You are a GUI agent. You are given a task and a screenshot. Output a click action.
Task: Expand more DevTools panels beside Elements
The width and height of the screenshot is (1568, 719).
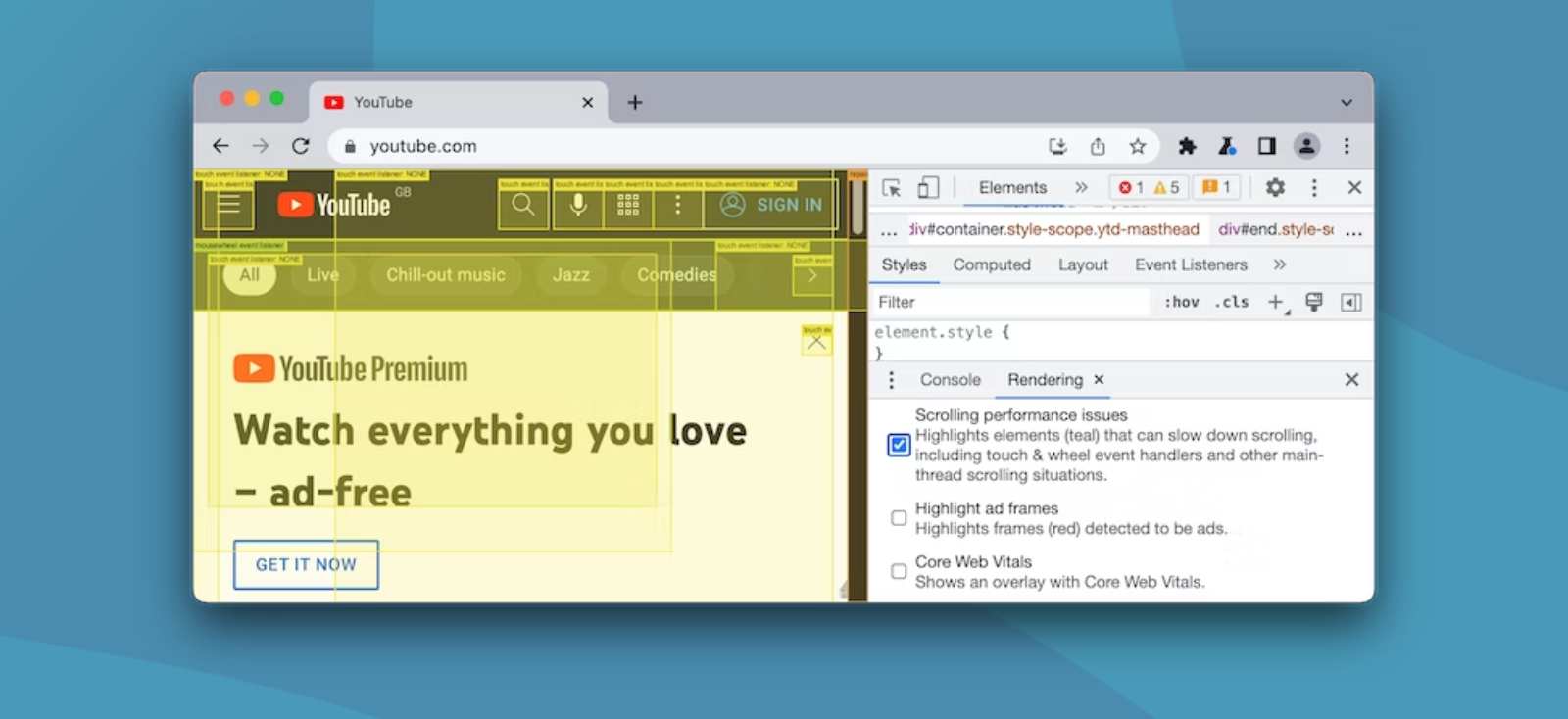[x=1081, y=187]
